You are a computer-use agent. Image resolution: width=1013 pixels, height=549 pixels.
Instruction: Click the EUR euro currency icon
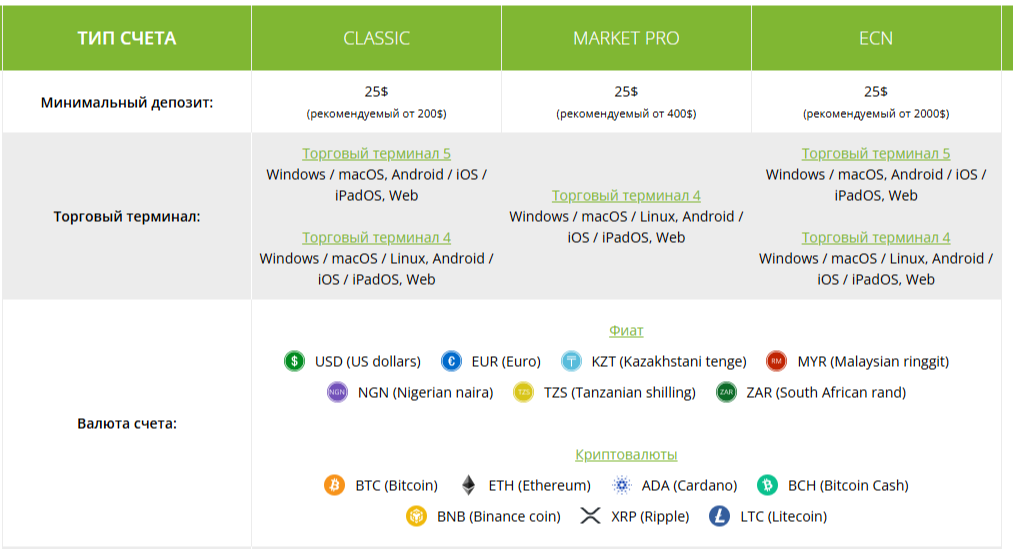click(451, 361)
